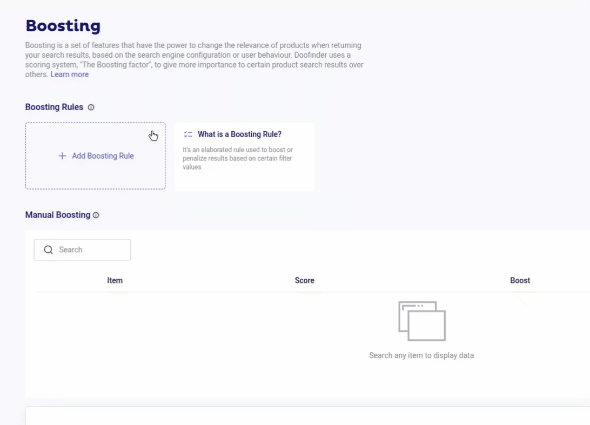Click the Add Boosting Rule card
This screenshot has width=590, height=425.
click(96, 156)
